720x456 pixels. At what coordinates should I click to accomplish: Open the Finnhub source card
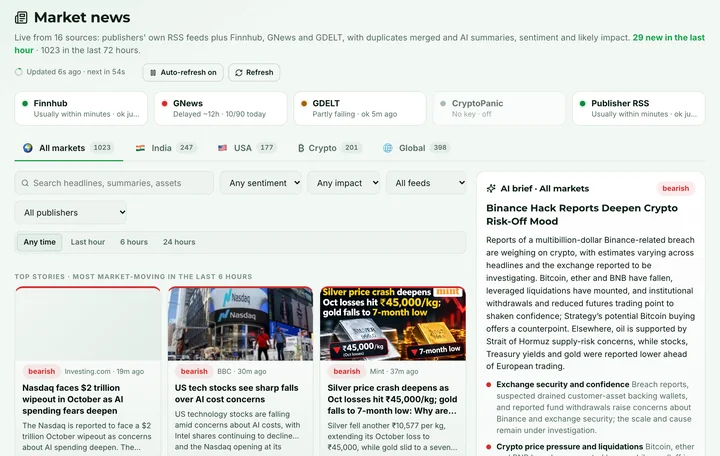tap(81, 108)
